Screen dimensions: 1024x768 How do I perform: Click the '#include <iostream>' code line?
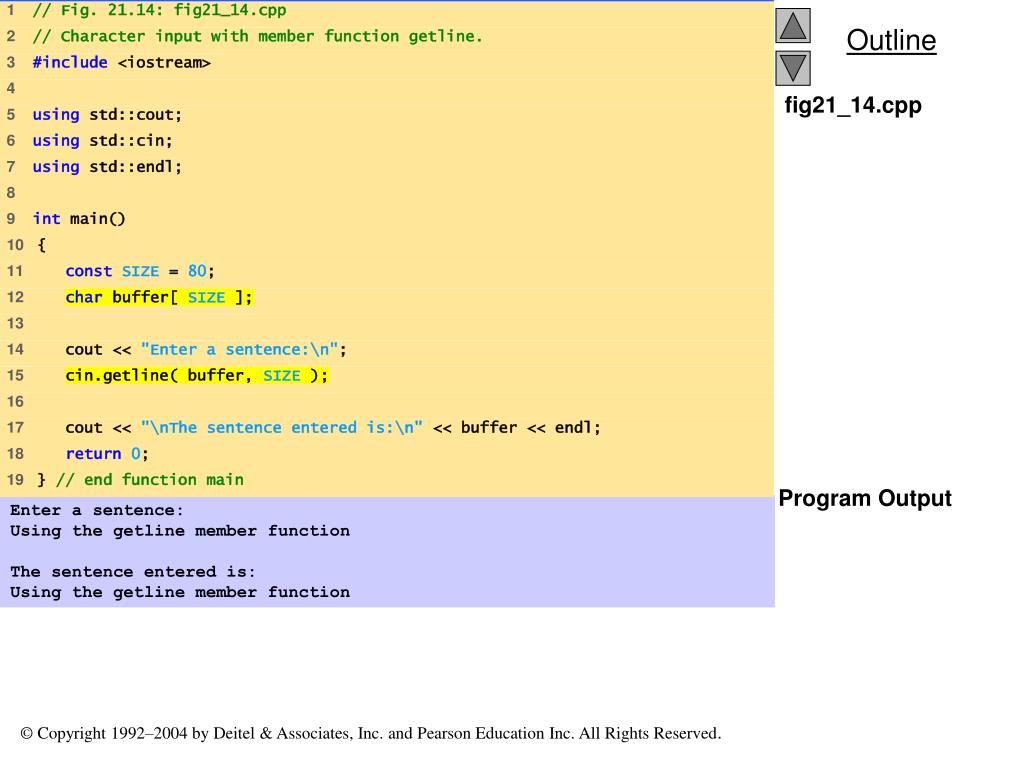pyautogui.click(x=121, y=62)
